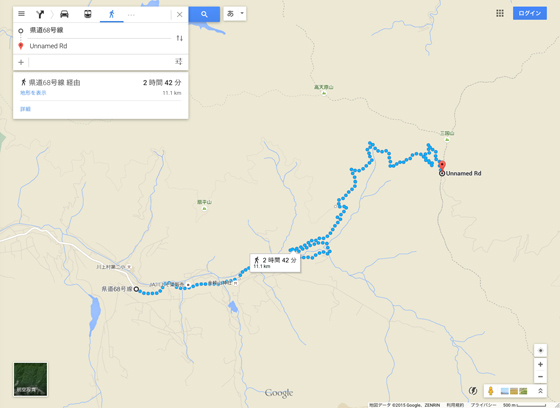Show more travel modes via the ellipsis

(131, 15)
